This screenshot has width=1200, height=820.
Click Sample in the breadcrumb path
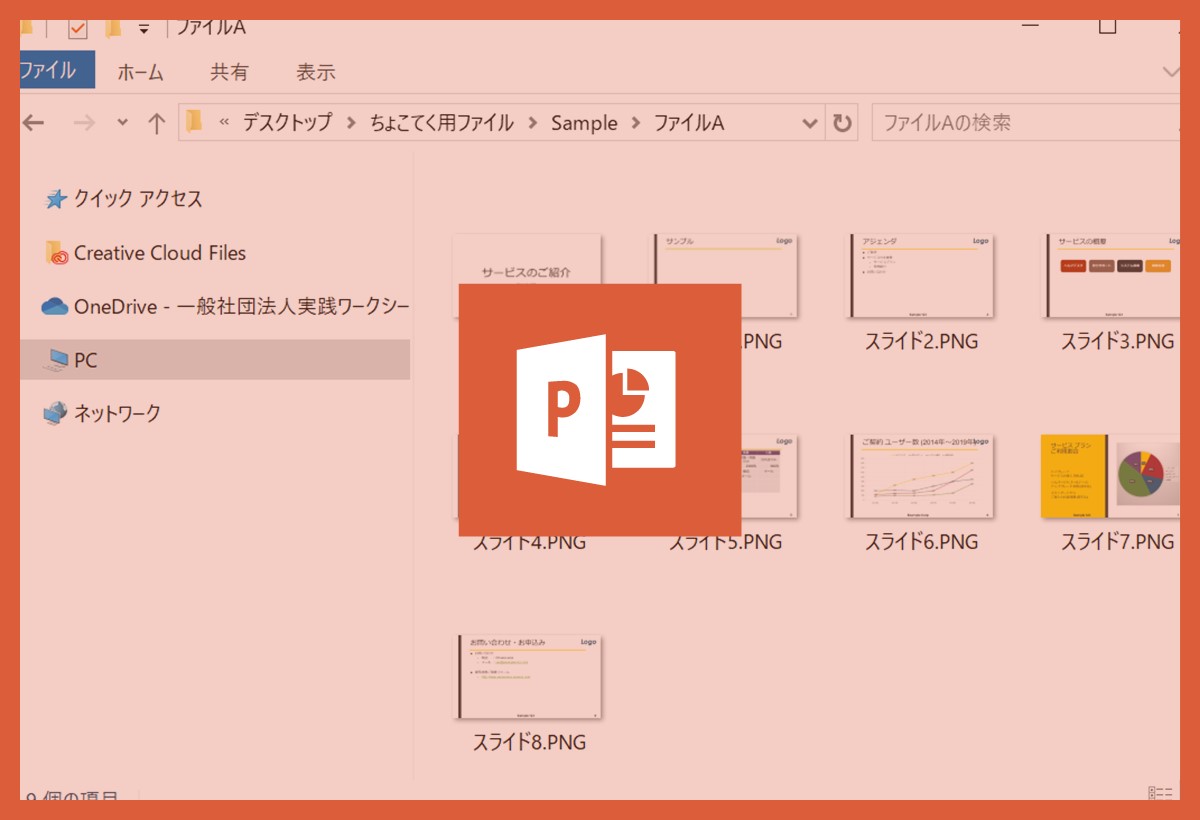584,123
